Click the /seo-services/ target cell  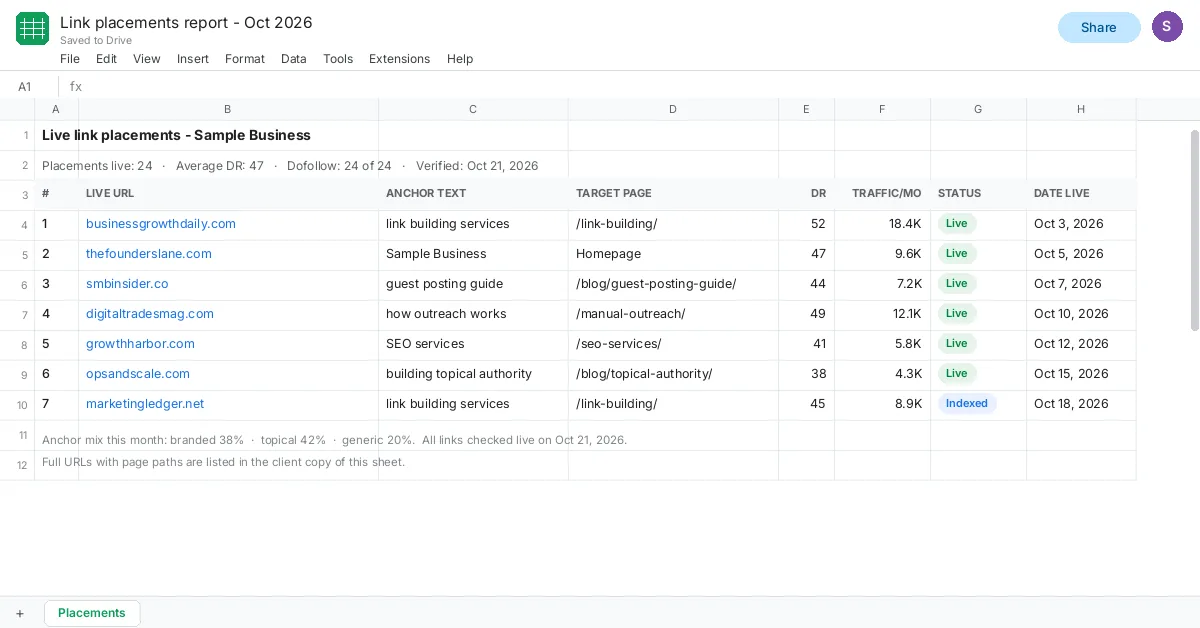pos(673,344)
